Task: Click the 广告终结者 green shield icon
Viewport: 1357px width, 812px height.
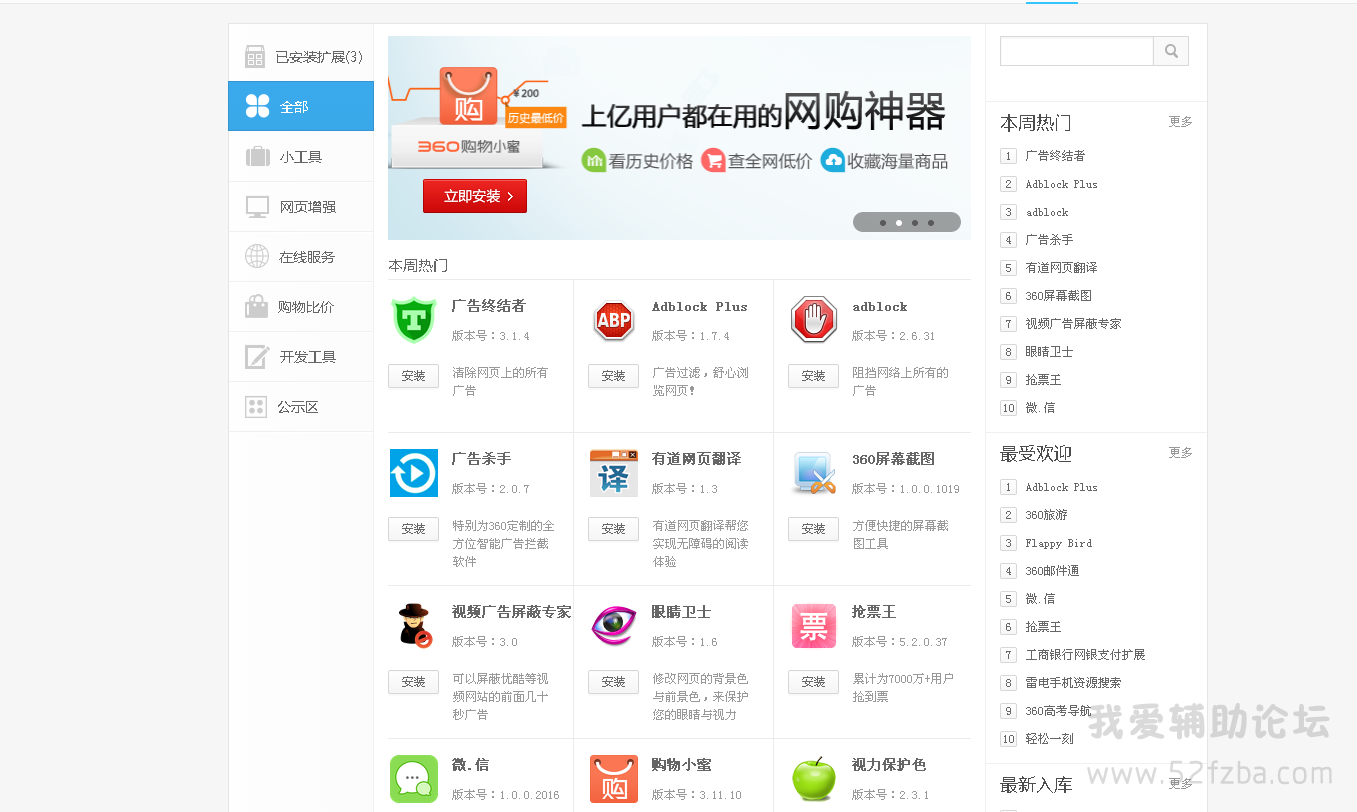Action: [414, 320]
